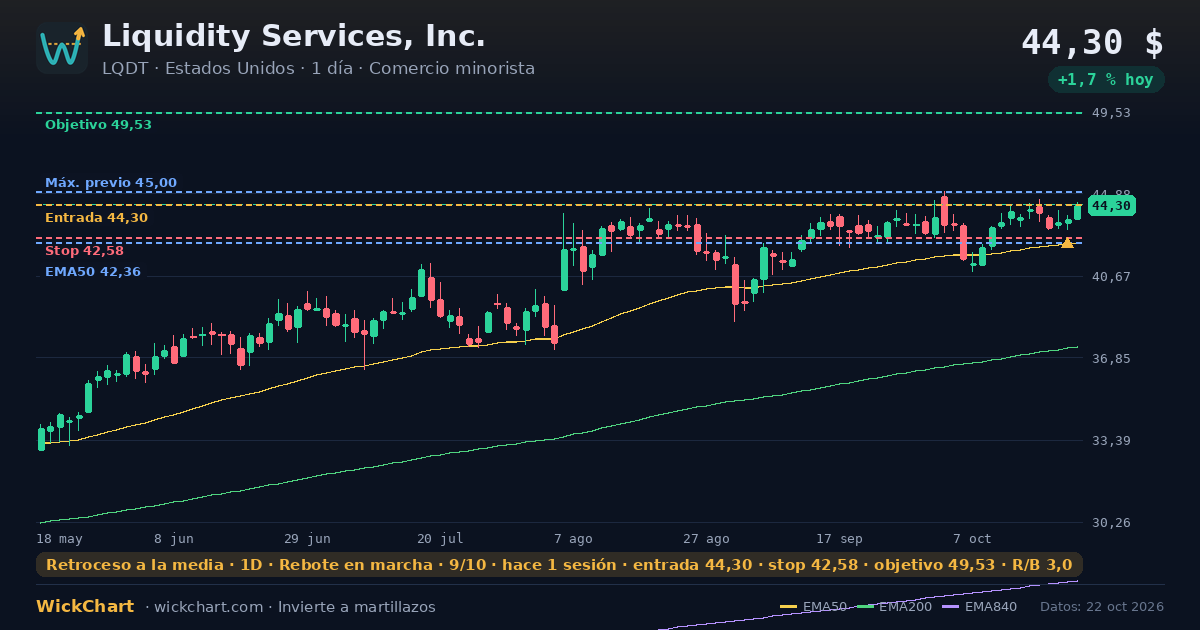Click the 40,67 price axis value
The image size is (1200, 630).
coord(1111,277)
